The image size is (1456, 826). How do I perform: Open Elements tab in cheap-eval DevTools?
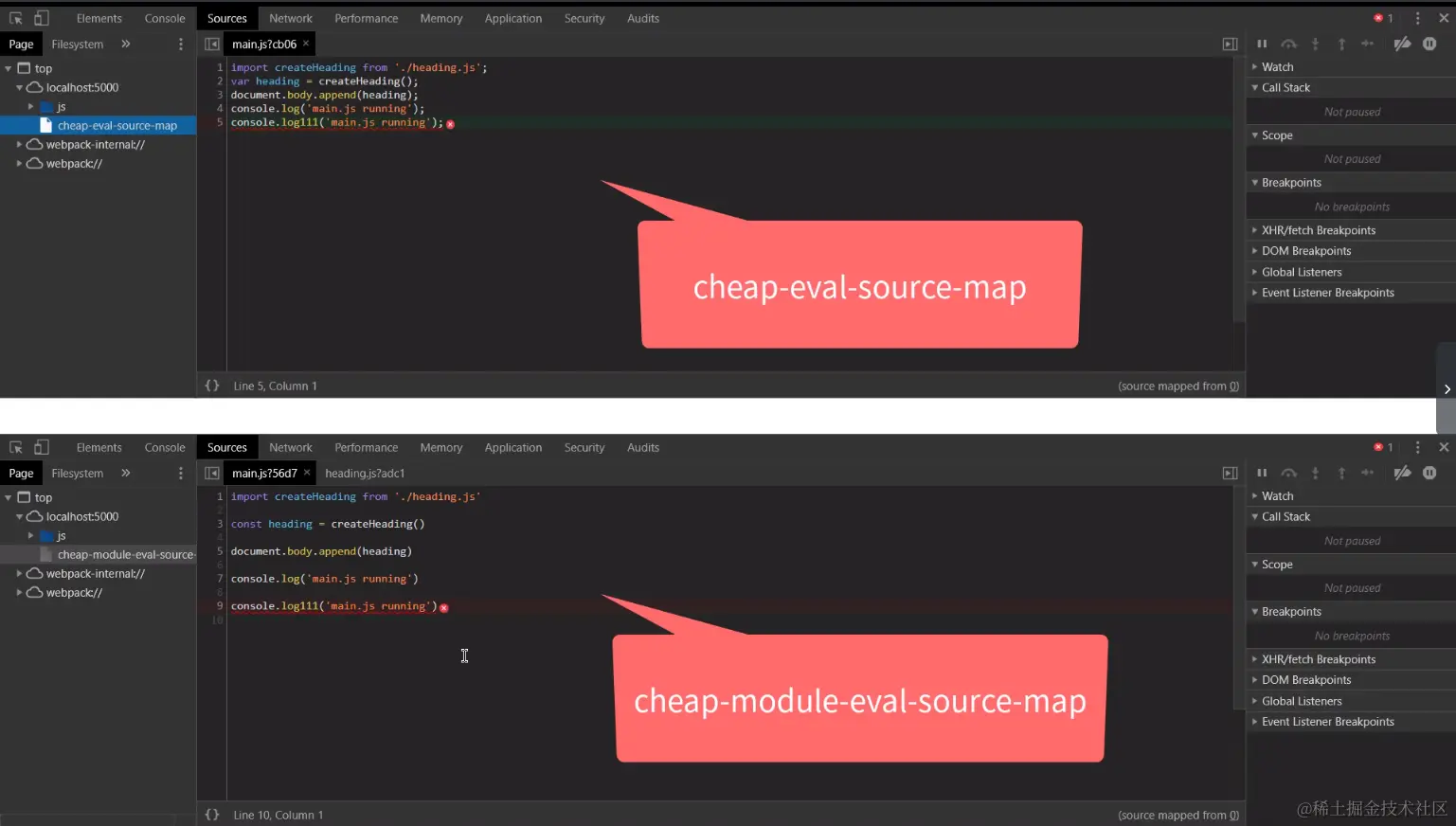pyautogui.click(x=99, y=18)
